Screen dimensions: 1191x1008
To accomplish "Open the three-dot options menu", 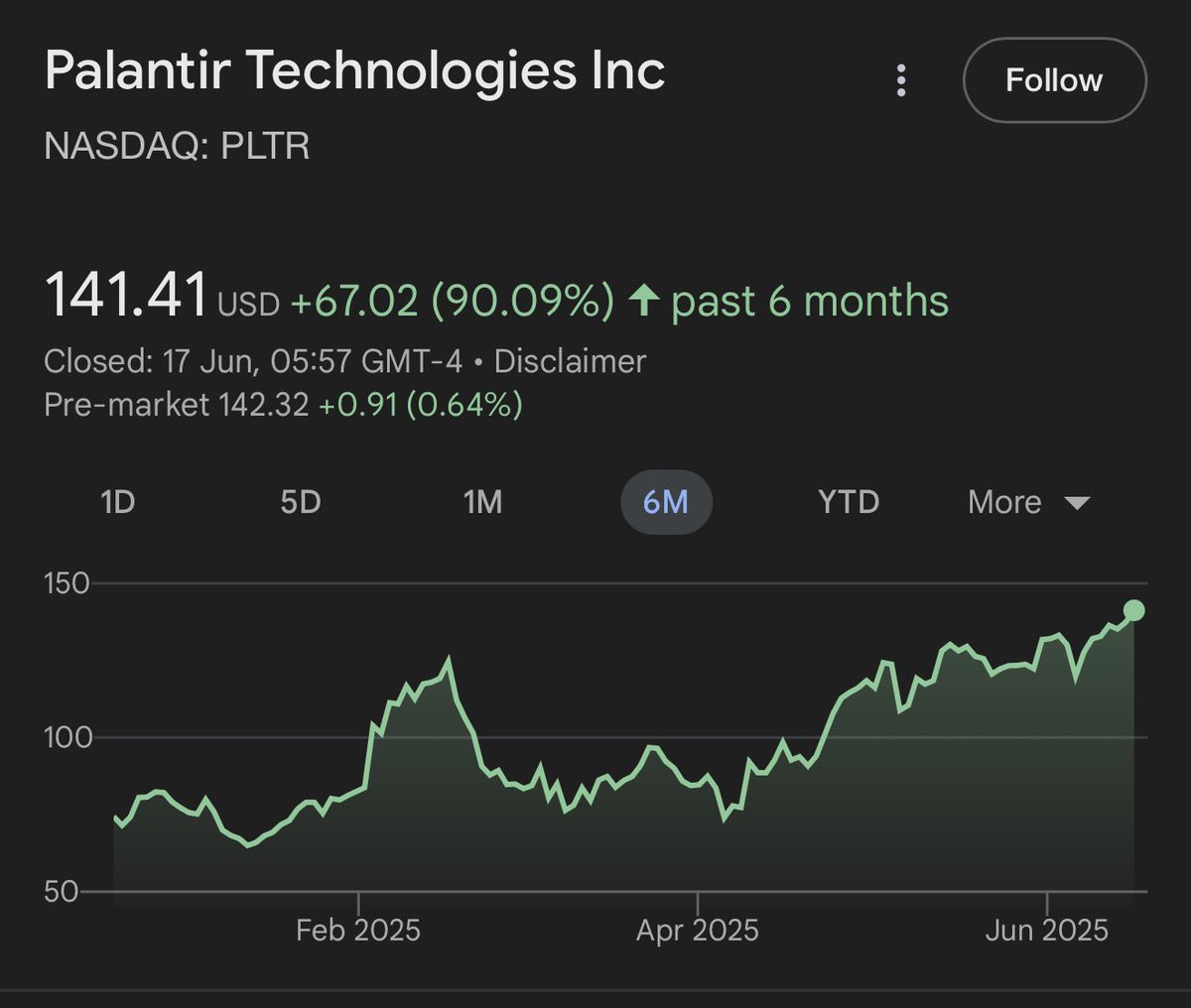I will tap(901, 80).
